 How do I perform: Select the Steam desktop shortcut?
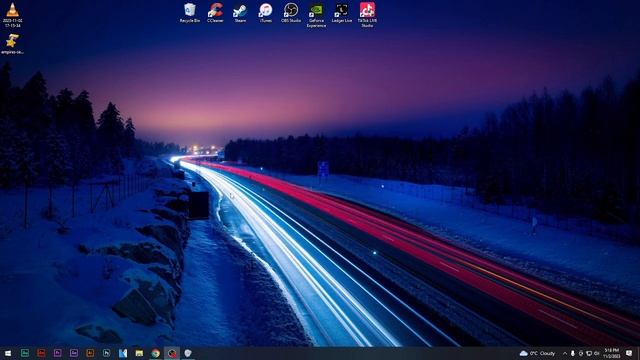[x=240, y=13]
